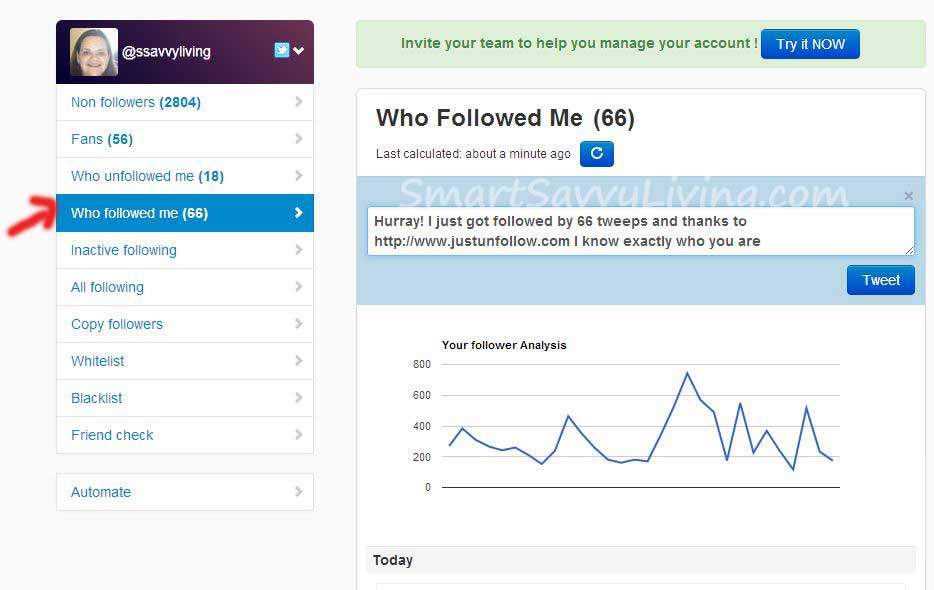Click the Tweet button
The image size is (934, 590).
coord(880,280)
